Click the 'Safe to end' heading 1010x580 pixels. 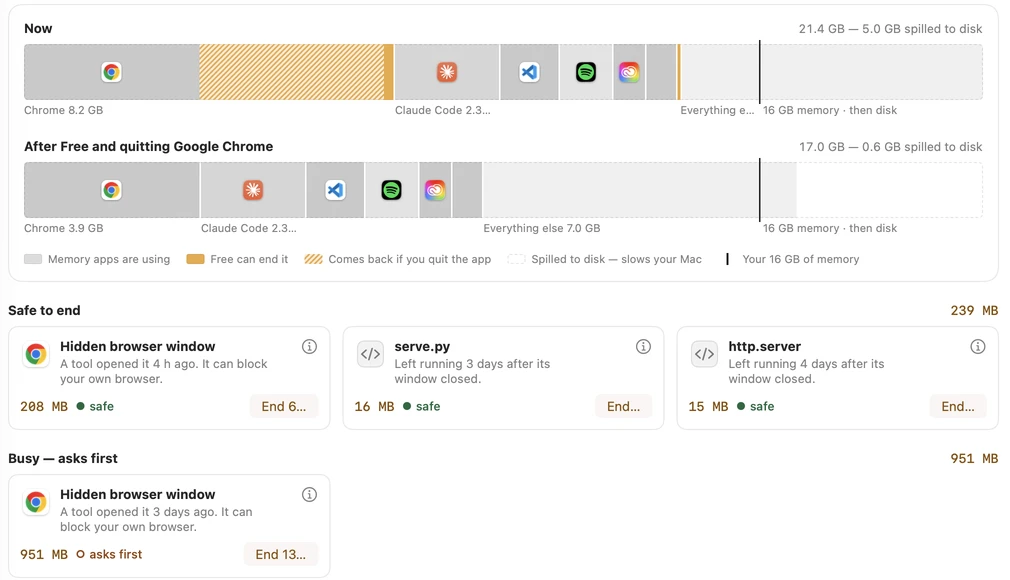[x=44, y=311]
